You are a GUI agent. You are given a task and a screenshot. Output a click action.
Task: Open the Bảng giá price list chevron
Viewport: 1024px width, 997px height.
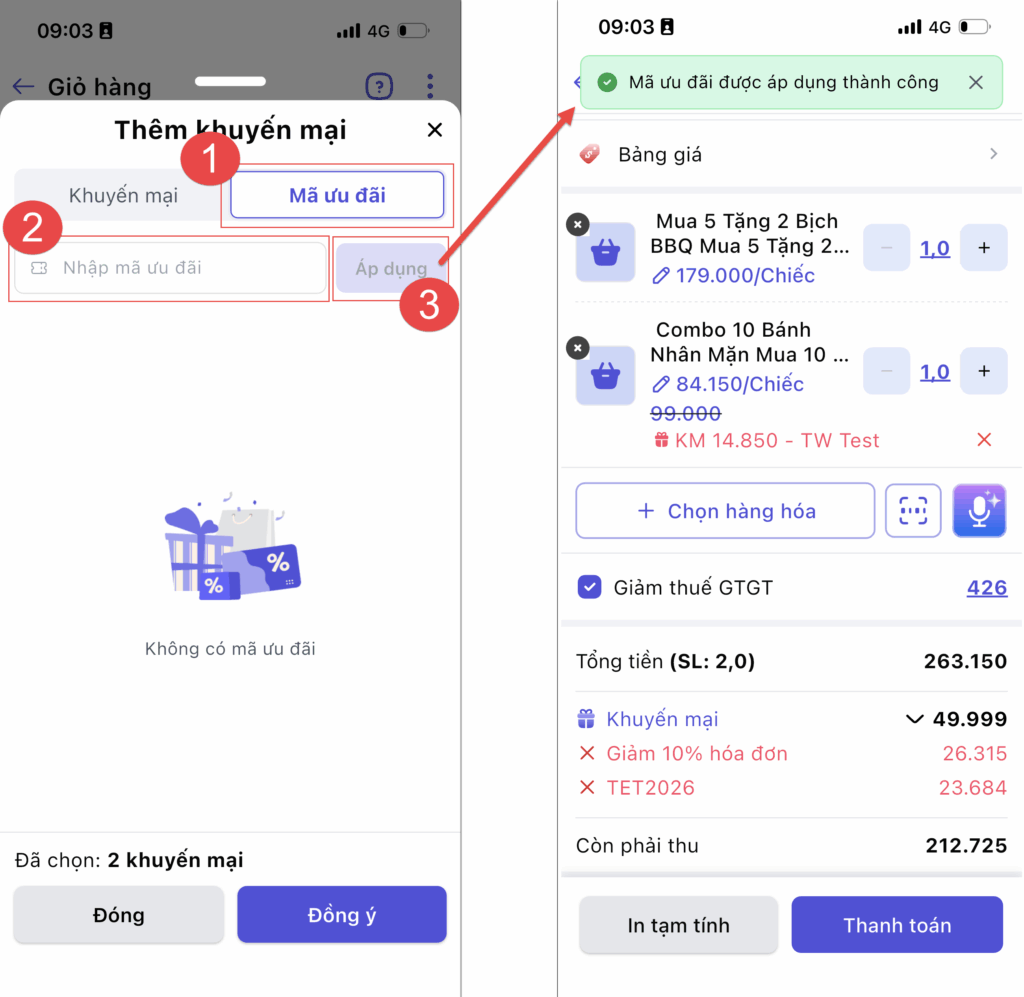point(993,154)
